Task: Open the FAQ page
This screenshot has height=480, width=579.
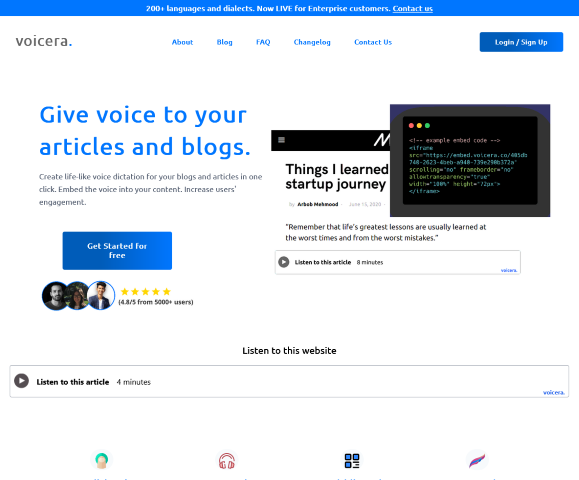Action: (x=263, y=42)
